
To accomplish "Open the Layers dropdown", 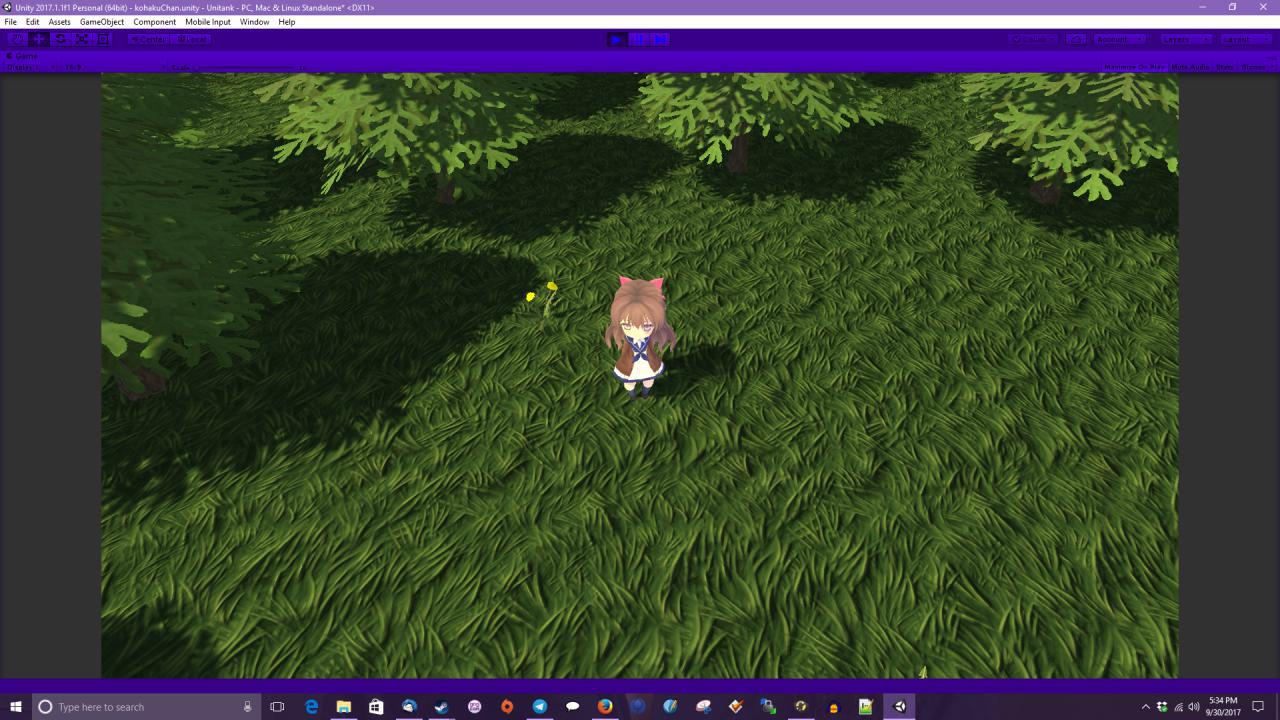I will click(1184, 39).
